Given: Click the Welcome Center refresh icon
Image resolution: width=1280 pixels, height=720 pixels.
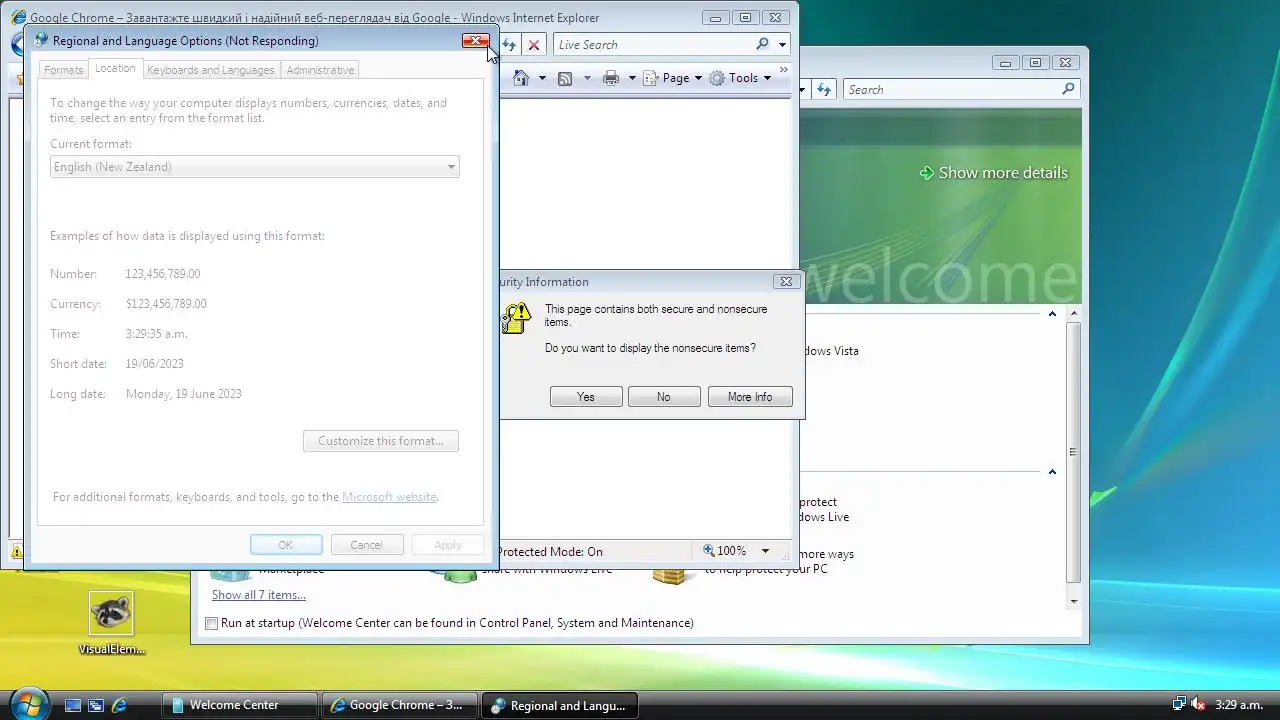Looking at the screenshot, I should pyautogui.click(x=824, y=90).
